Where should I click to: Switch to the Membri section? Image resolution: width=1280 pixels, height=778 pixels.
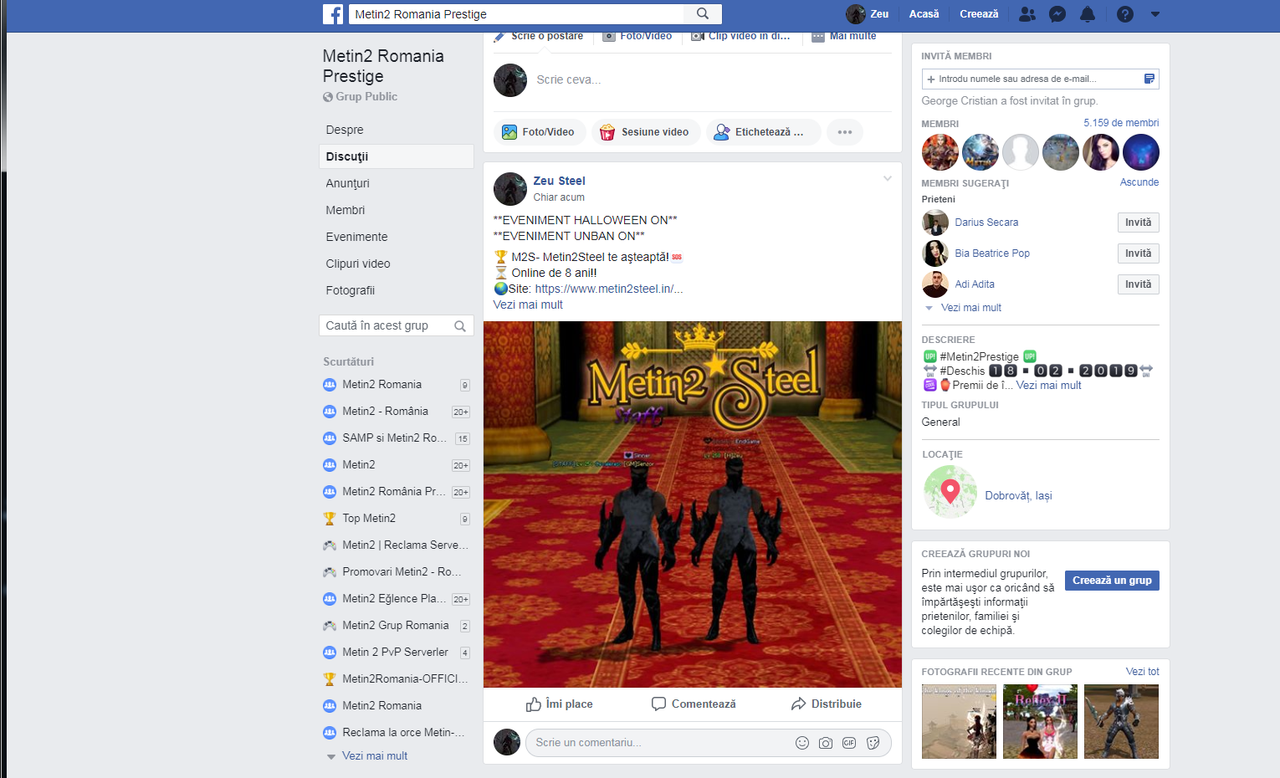point(345,209)
